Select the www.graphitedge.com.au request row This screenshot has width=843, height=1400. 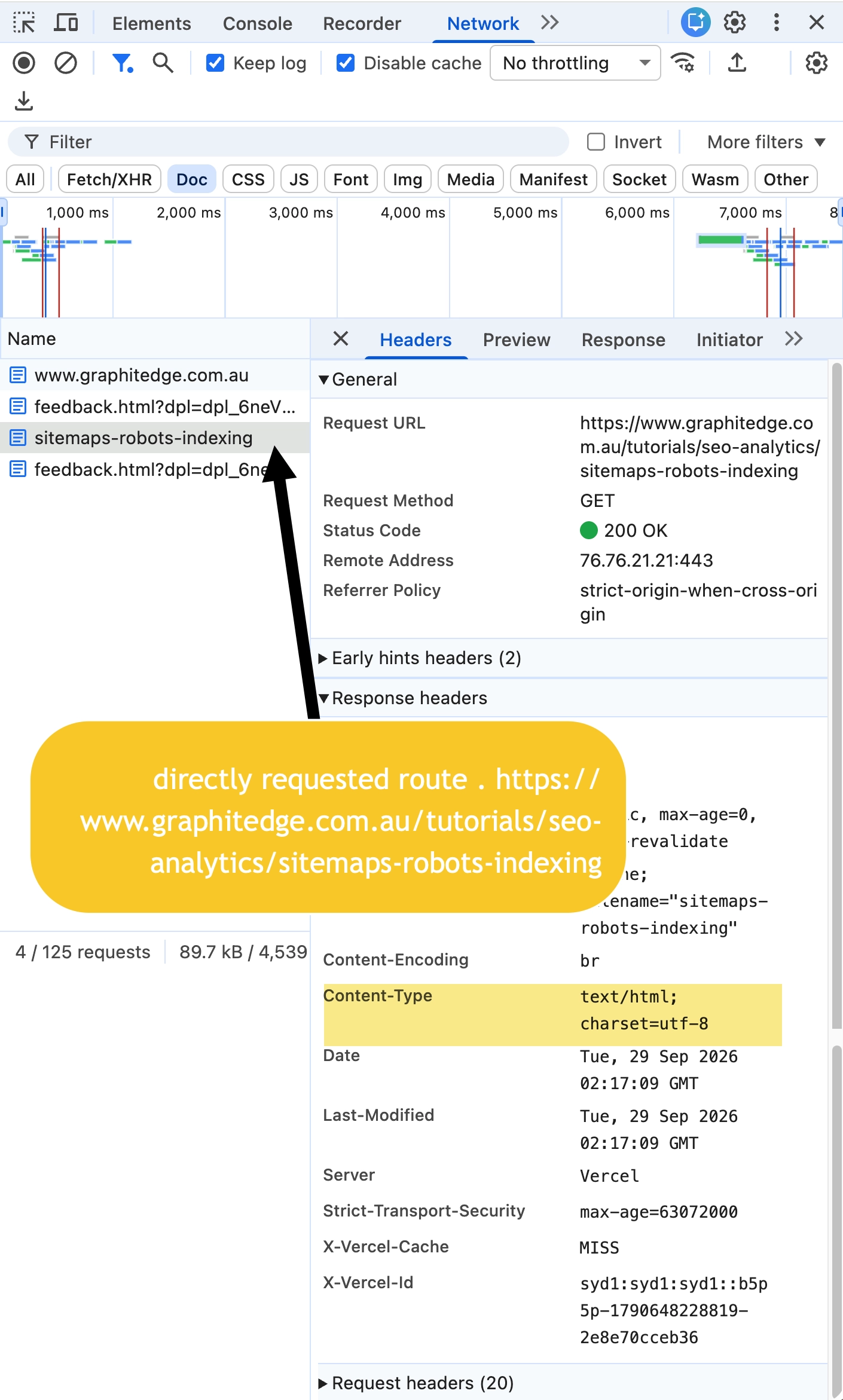pyautogui.click(x=155, y=375)
